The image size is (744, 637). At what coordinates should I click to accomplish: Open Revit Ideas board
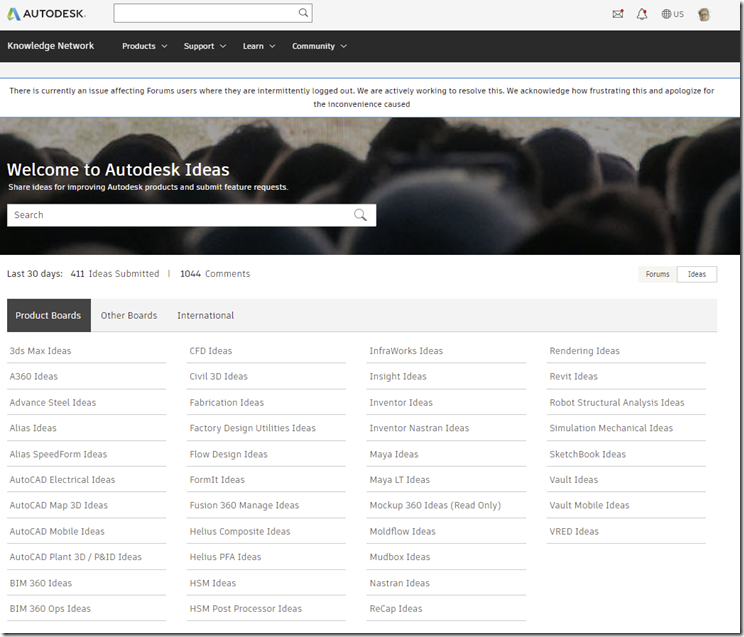[574, 376]
